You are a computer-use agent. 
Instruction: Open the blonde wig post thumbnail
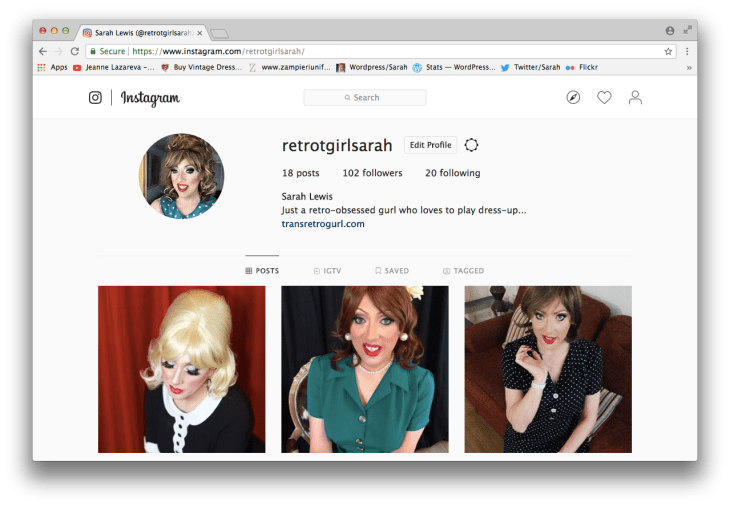coord(181,369)
